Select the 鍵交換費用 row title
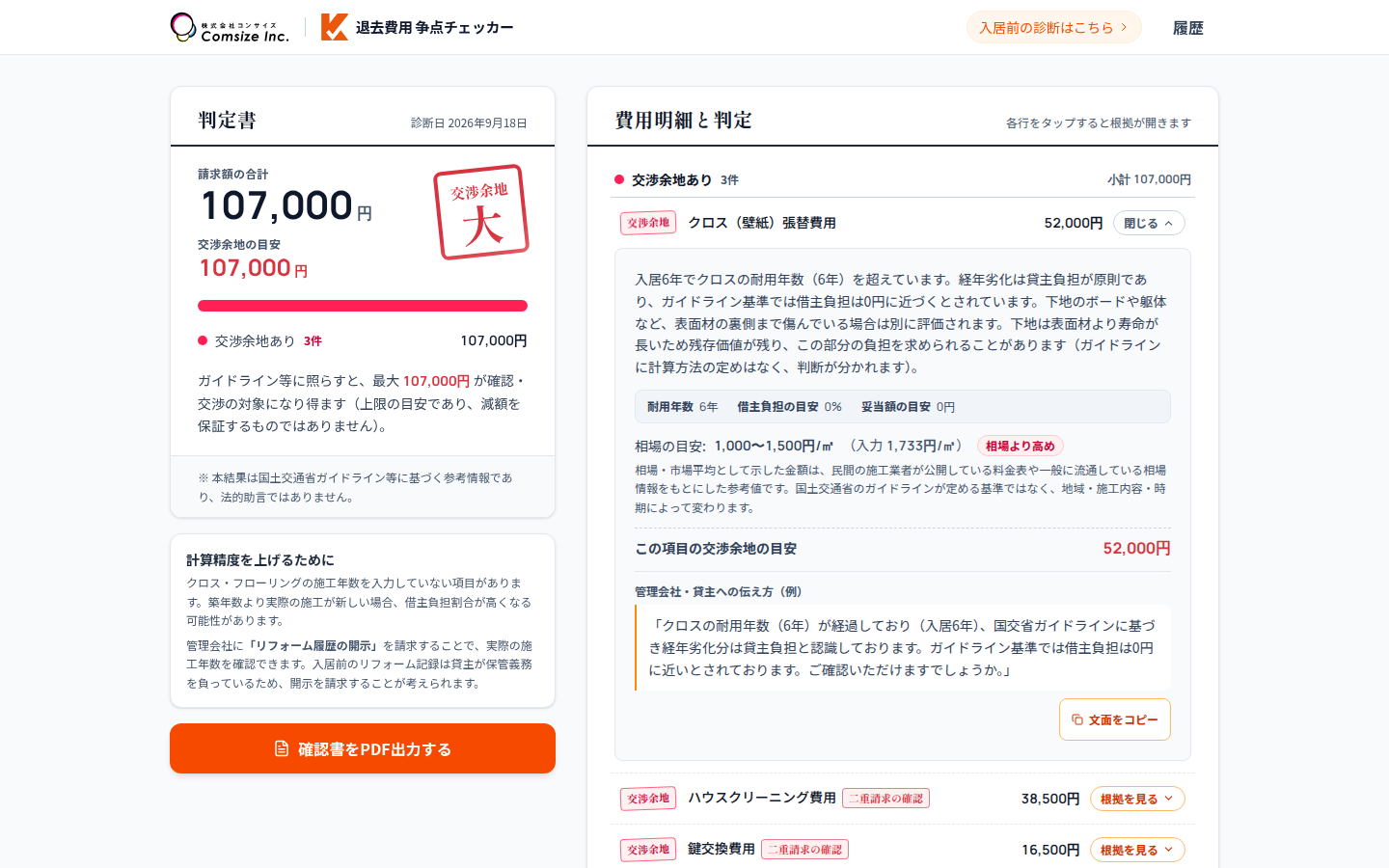 (722, 849)
